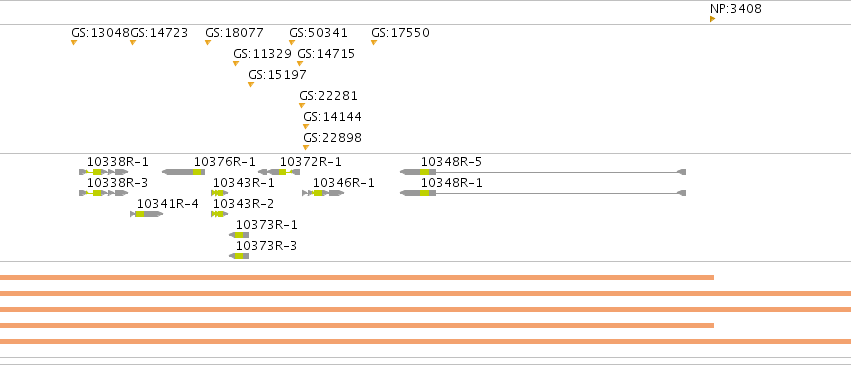Open the 10343R-2 transcript label

(243, 204)
